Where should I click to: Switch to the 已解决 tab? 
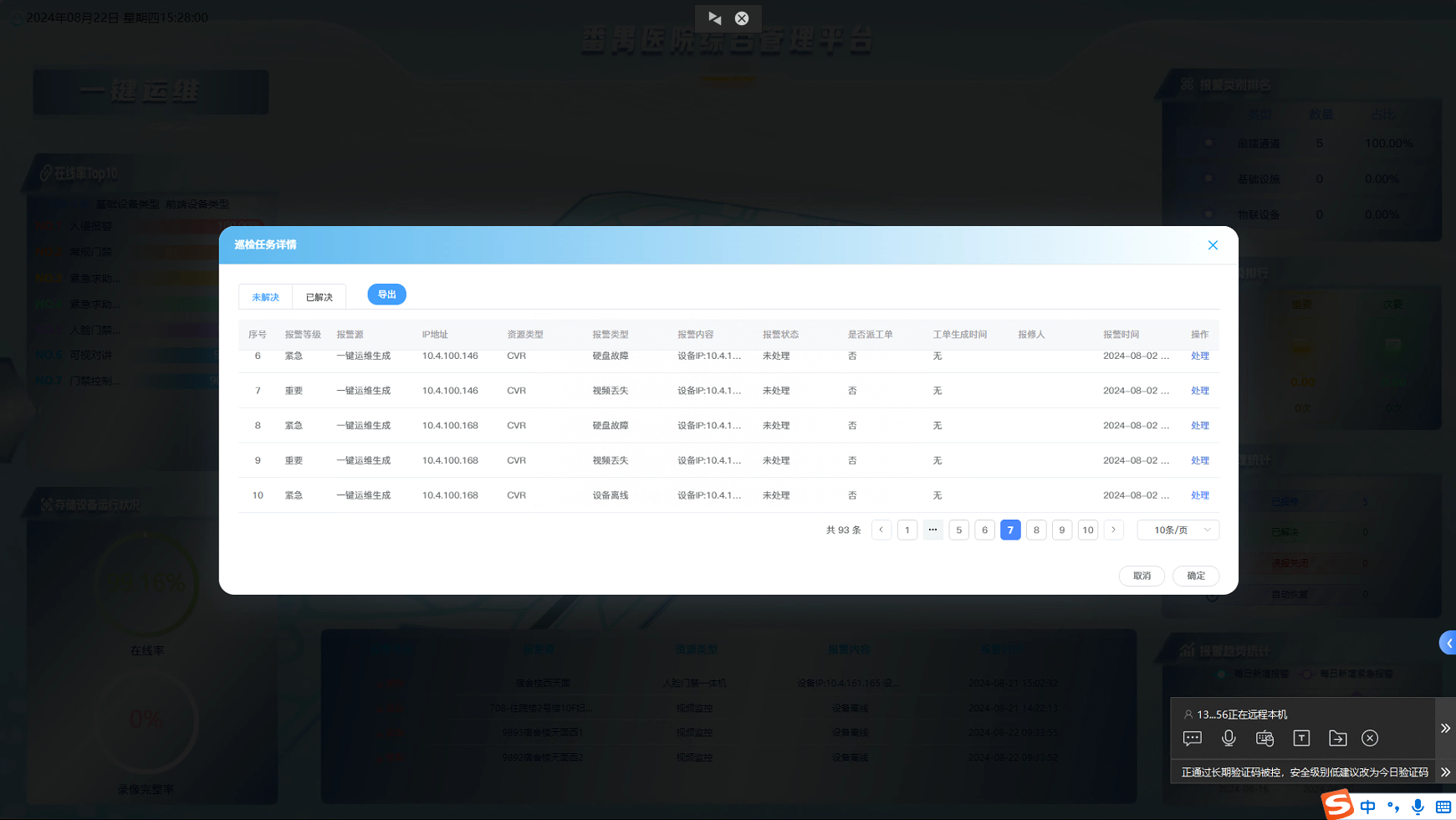pos(319,297)
